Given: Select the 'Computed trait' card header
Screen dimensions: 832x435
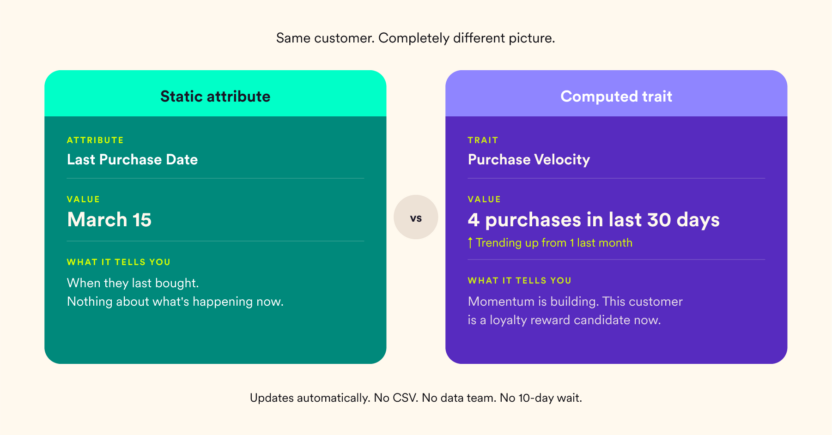Looking at the screenshot, I should [616, 94].
